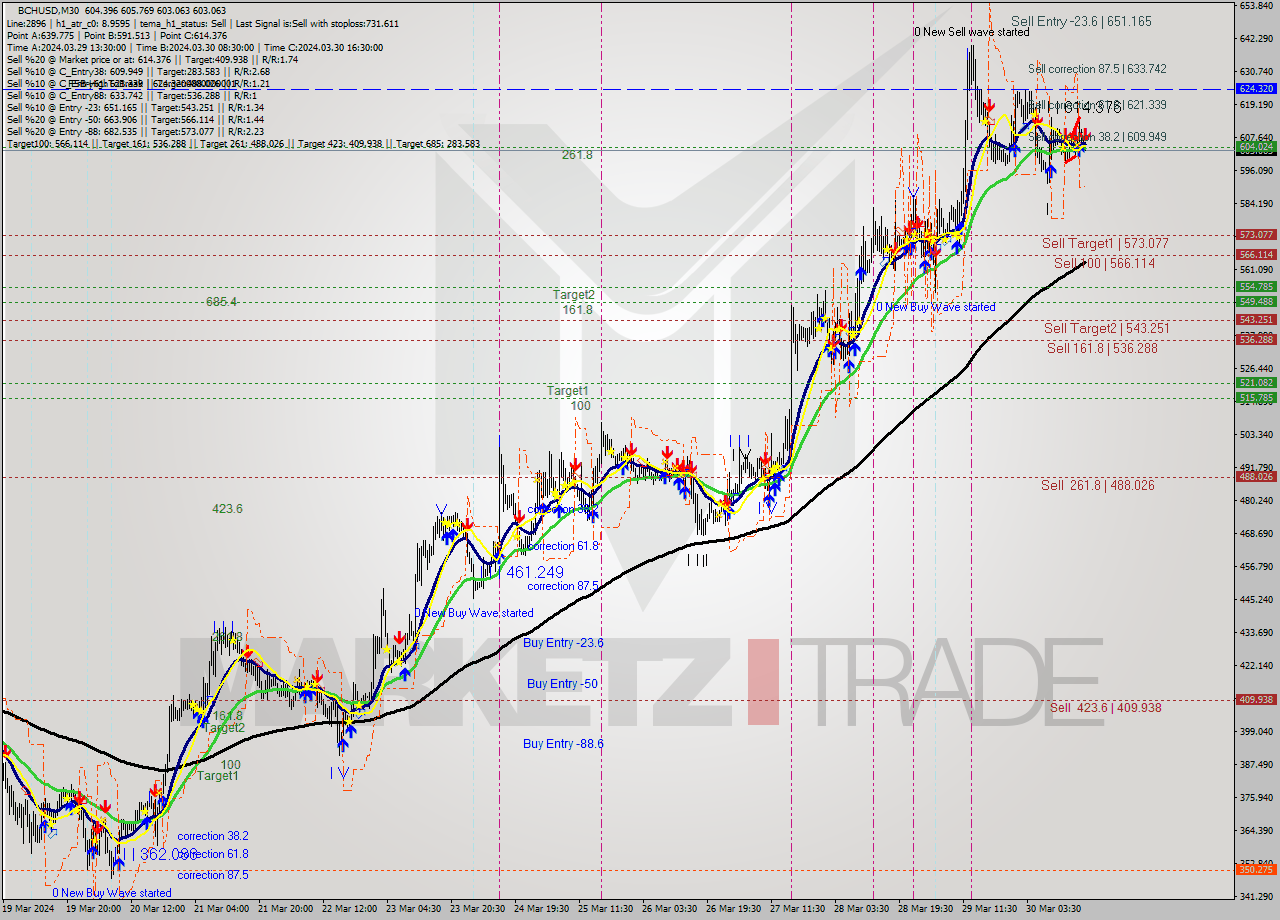Select the 'Buy Entry -50' label
The height and width of the screenshot is (920, 1280).
coord(562,684)
